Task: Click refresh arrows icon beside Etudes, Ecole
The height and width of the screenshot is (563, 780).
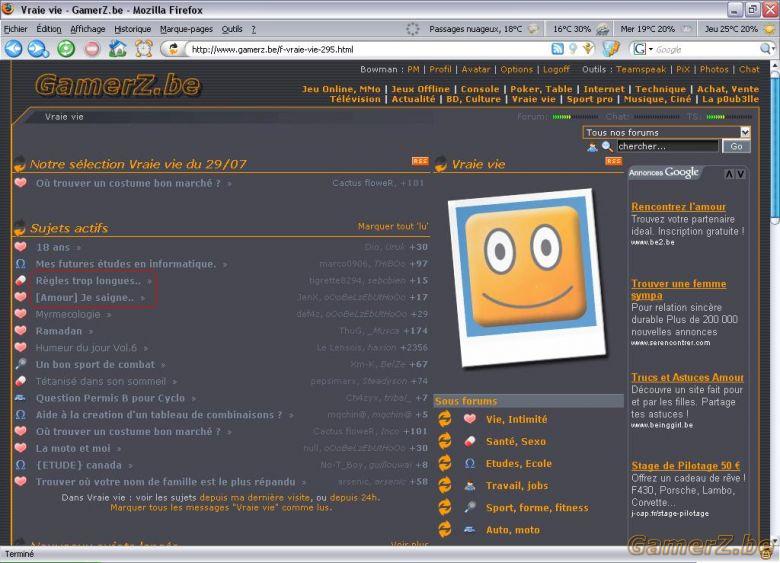Action: [445, 463]
